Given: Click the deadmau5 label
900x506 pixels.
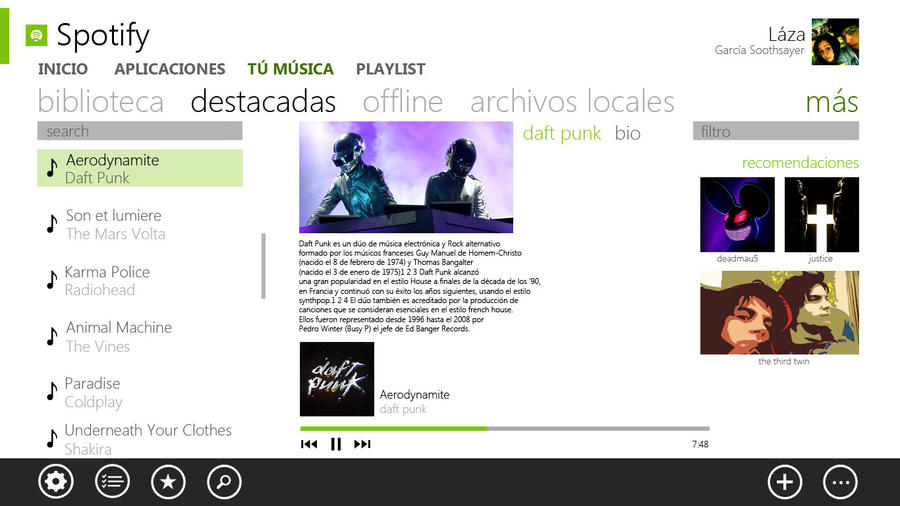Looking at the screenshot, I should (737, 259).
